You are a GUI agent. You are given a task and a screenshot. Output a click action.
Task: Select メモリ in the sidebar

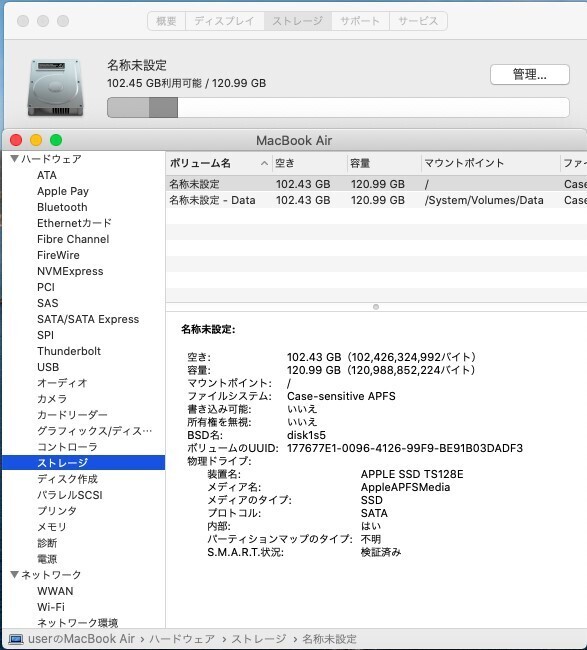[x=51, y=527]
